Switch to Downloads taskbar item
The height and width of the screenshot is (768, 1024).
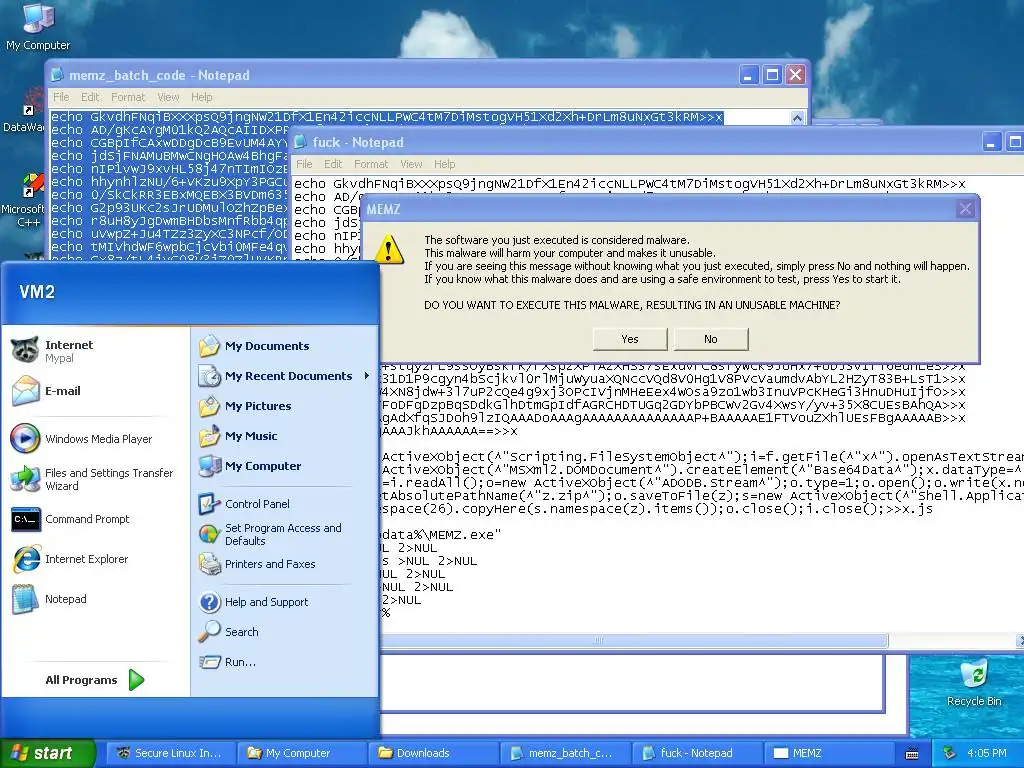(x=434, y=753)
